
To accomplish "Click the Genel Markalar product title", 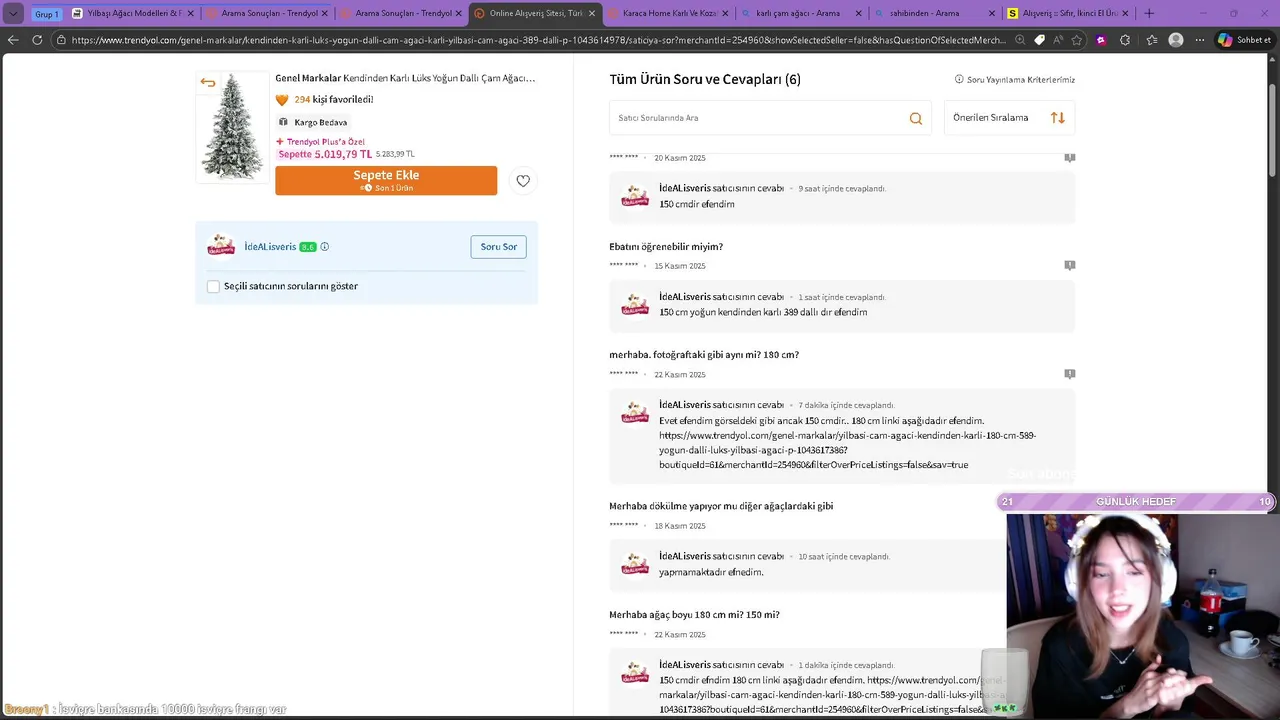I will 405,78.
